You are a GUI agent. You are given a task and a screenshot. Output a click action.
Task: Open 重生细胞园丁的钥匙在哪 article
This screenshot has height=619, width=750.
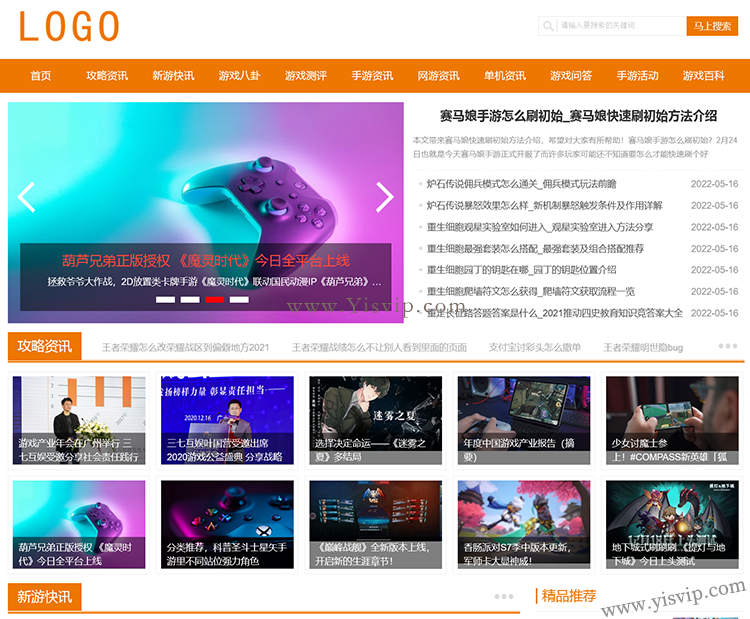pos(521,270)
